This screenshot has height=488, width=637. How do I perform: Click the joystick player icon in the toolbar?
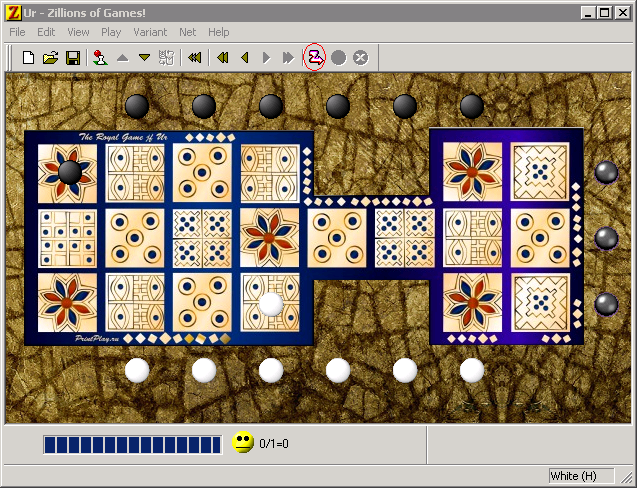[100, 58]
